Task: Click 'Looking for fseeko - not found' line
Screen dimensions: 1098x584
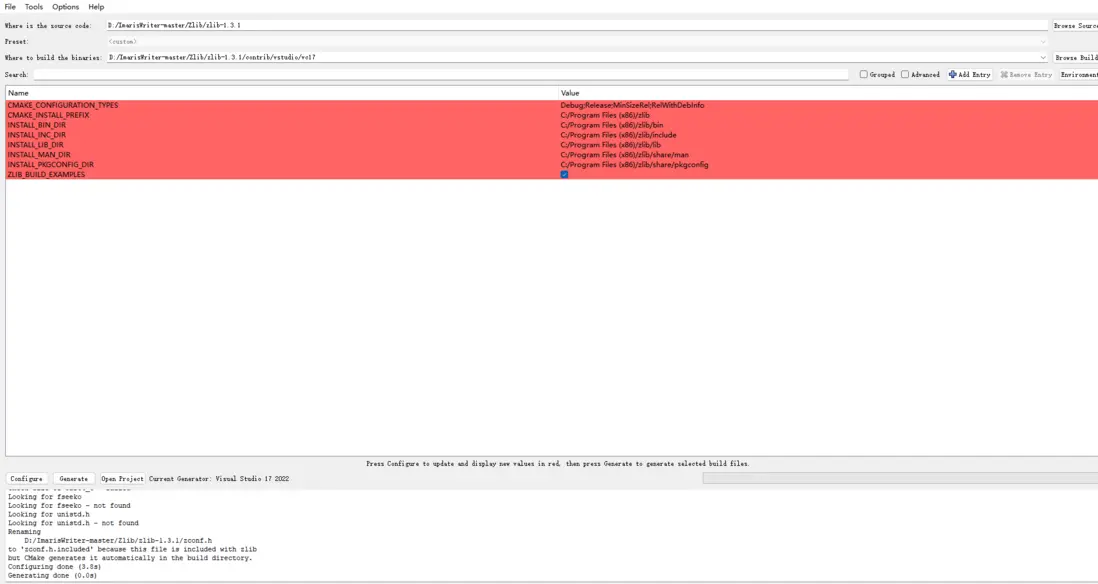Action: pos(69,506)
